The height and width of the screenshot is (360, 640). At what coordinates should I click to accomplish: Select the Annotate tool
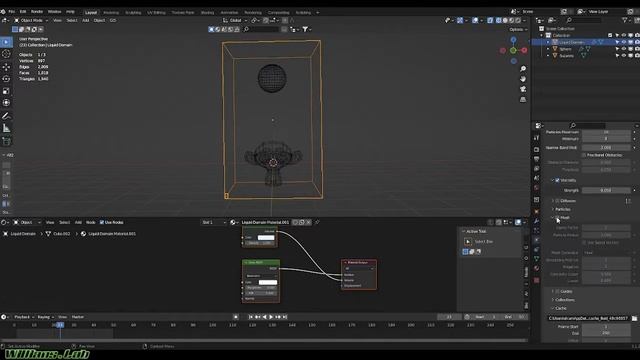coord(6,116)
